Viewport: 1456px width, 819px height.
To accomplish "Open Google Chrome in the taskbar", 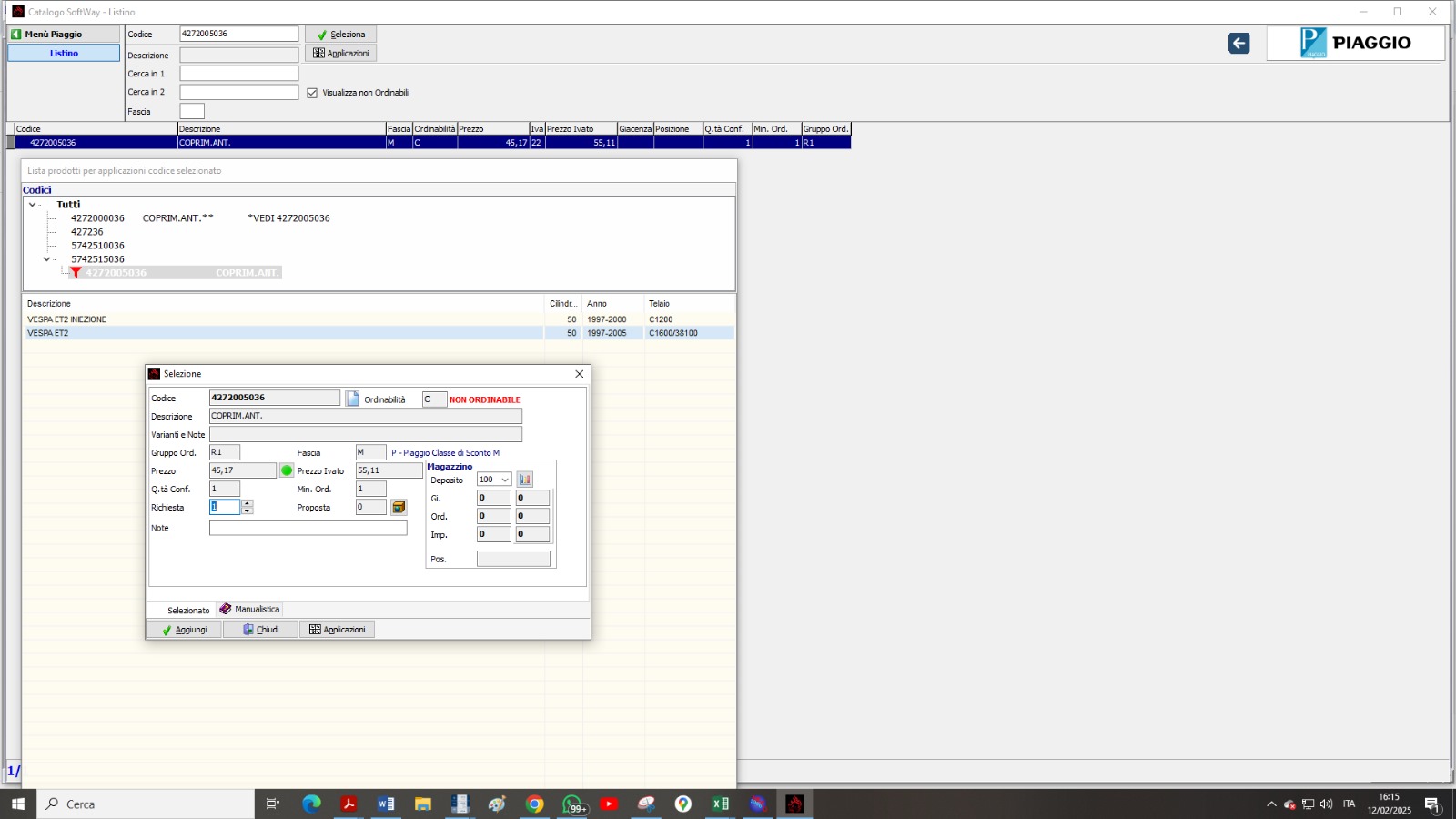I will (534, 804).
